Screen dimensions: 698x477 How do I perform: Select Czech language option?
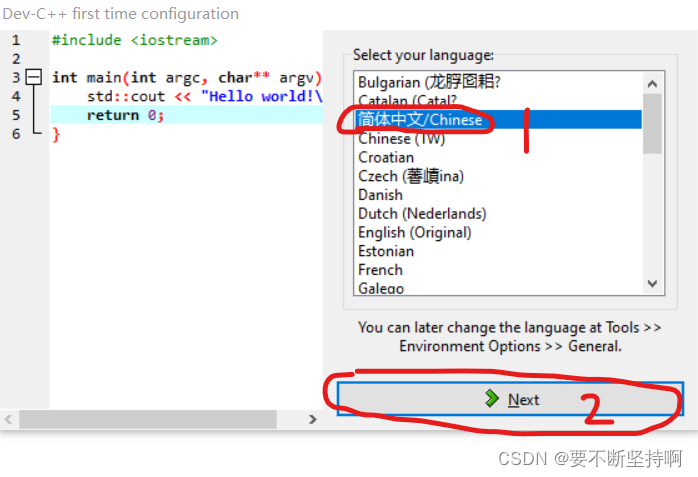[411, 176]
